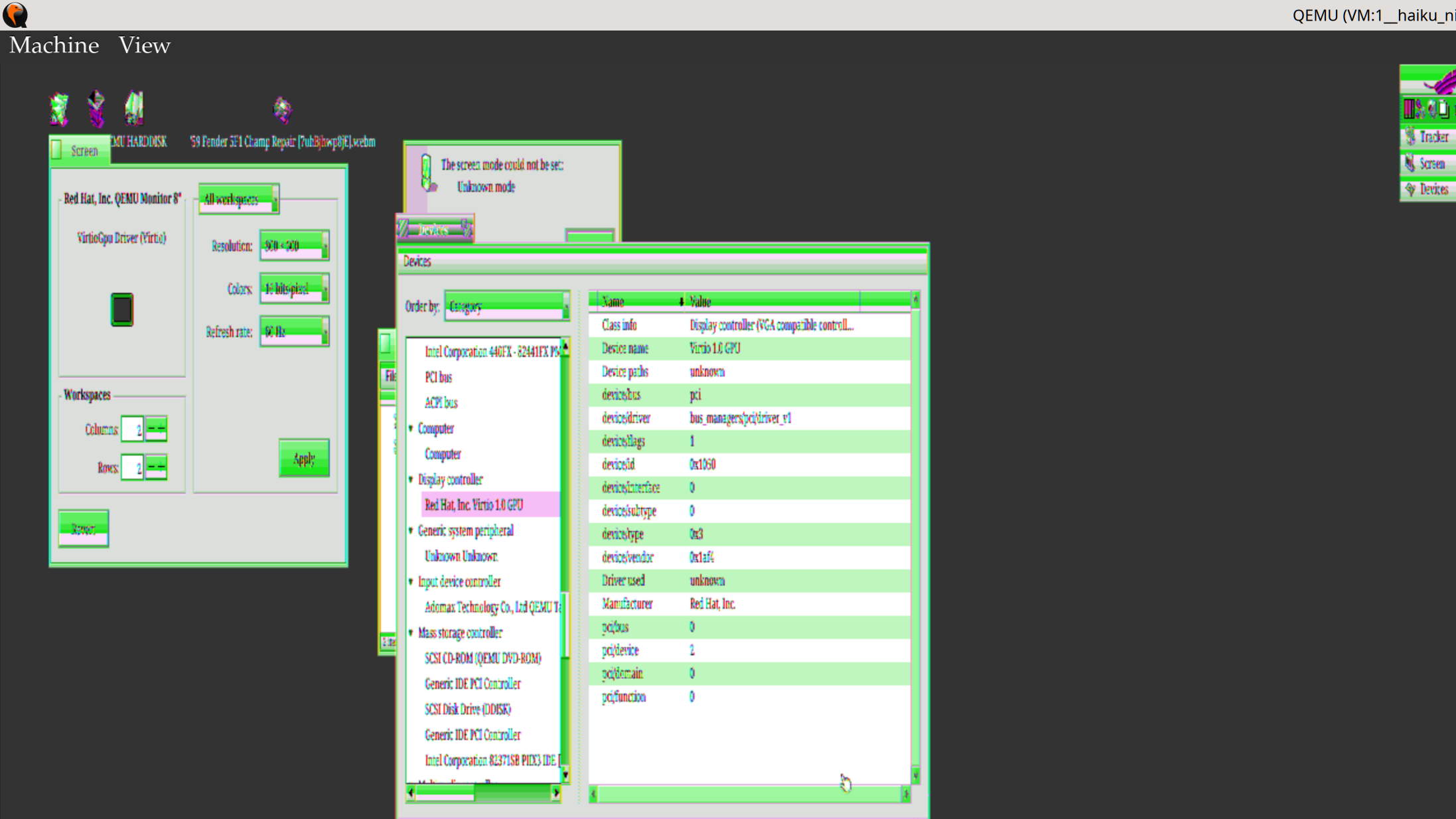Open the webm video file desktop icon

point(283,110)
